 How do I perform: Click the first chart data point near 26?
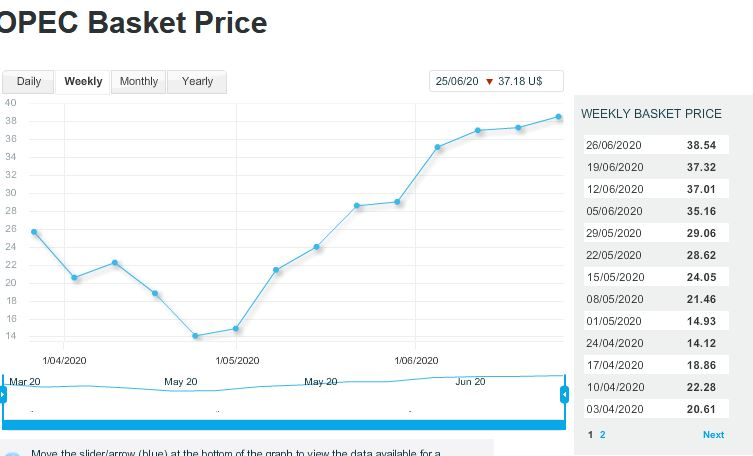34,232
